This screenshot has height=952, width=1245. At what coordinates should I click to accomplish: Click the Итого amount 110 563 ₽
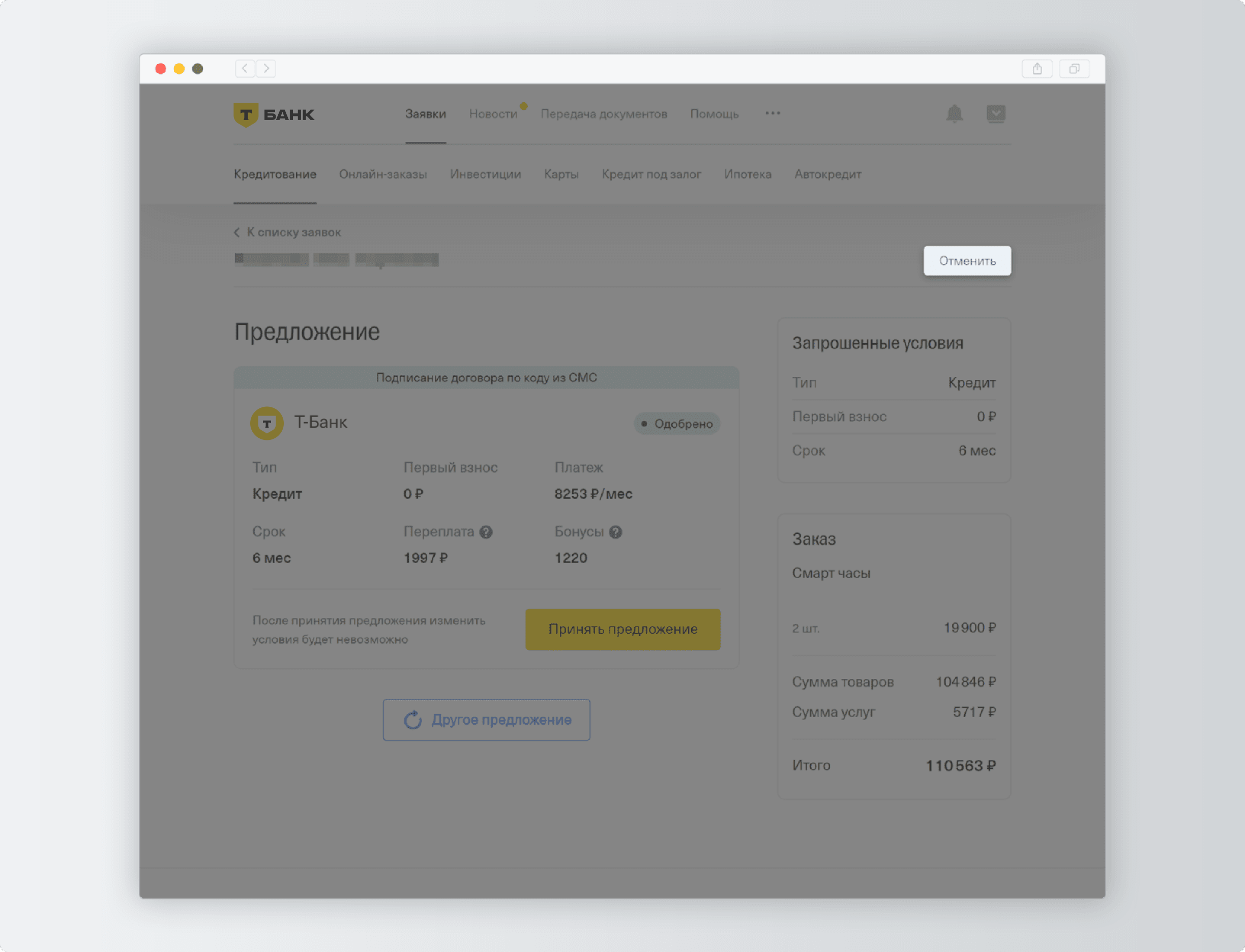[961, 766]
